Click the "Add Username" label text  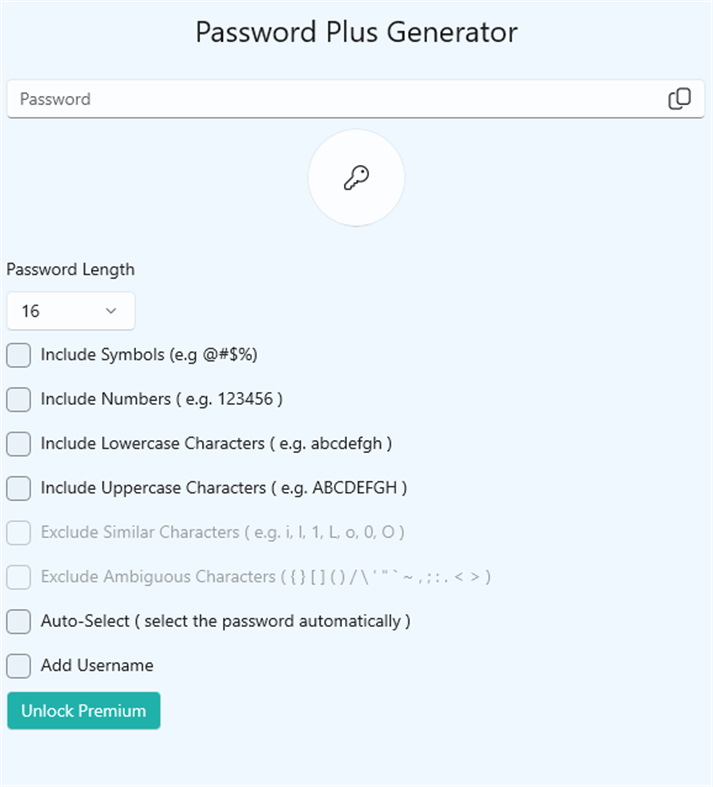tap(97, 665)
